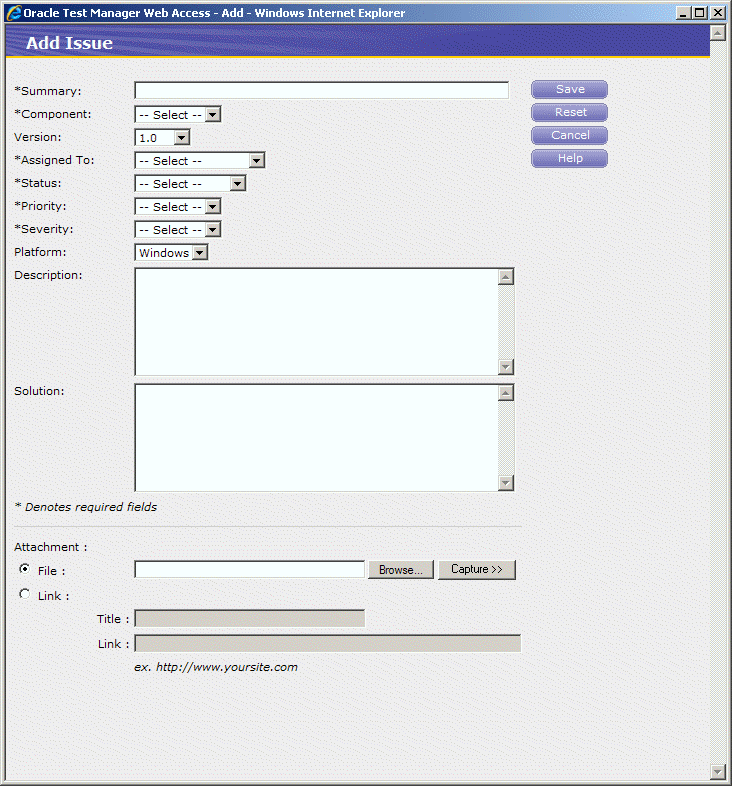Close the Add Issue window
732x786 pixels.
(x=717, y=13)
